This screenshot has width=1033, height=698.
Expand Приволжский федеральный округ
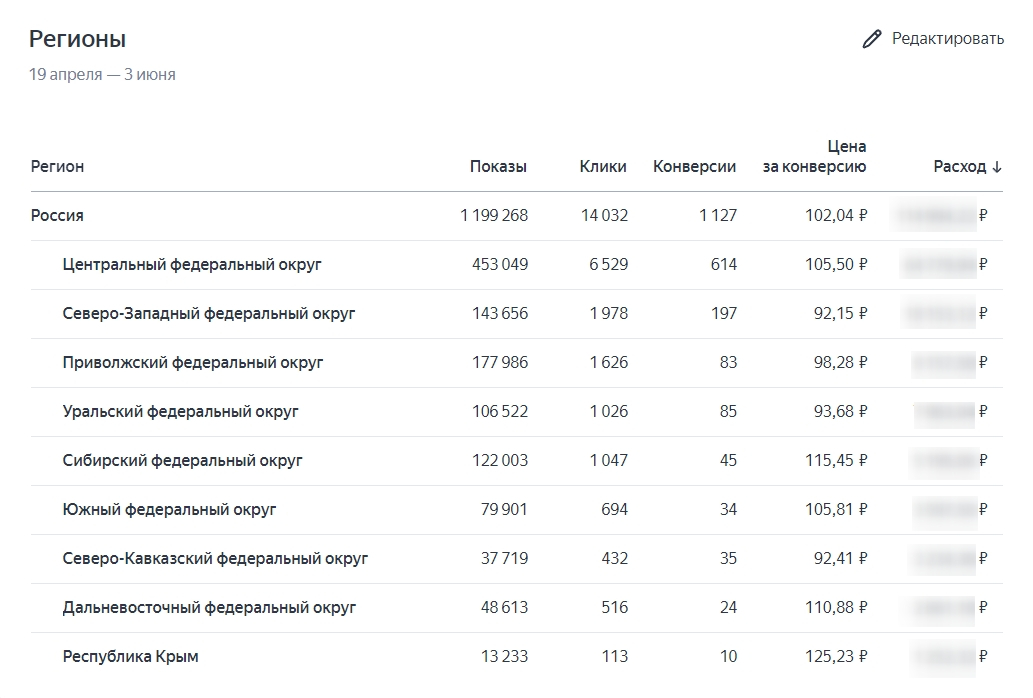tap(193, 363)
